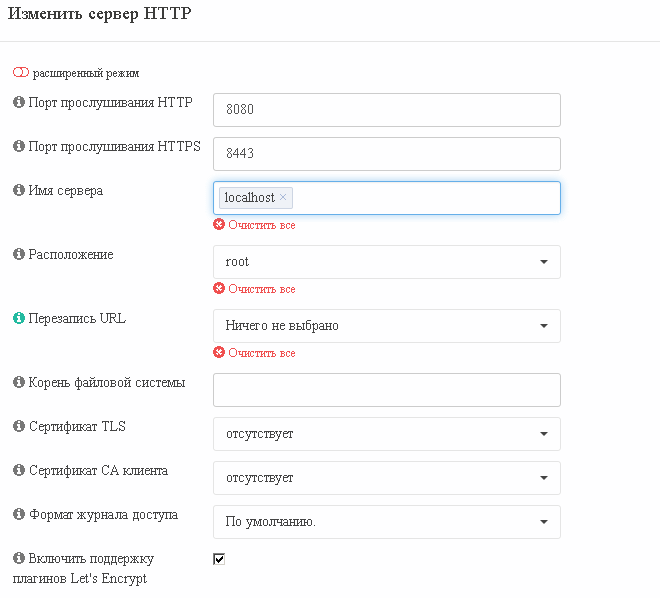660x598 pixels.
Task: Toggle расширенный режим switch
Action: 21,73
